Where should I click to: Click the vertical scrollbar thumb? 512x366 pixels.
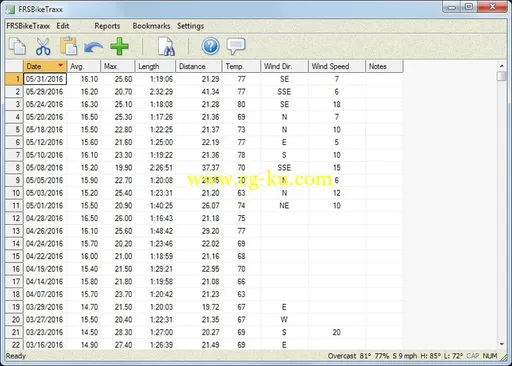click(501, 76)
